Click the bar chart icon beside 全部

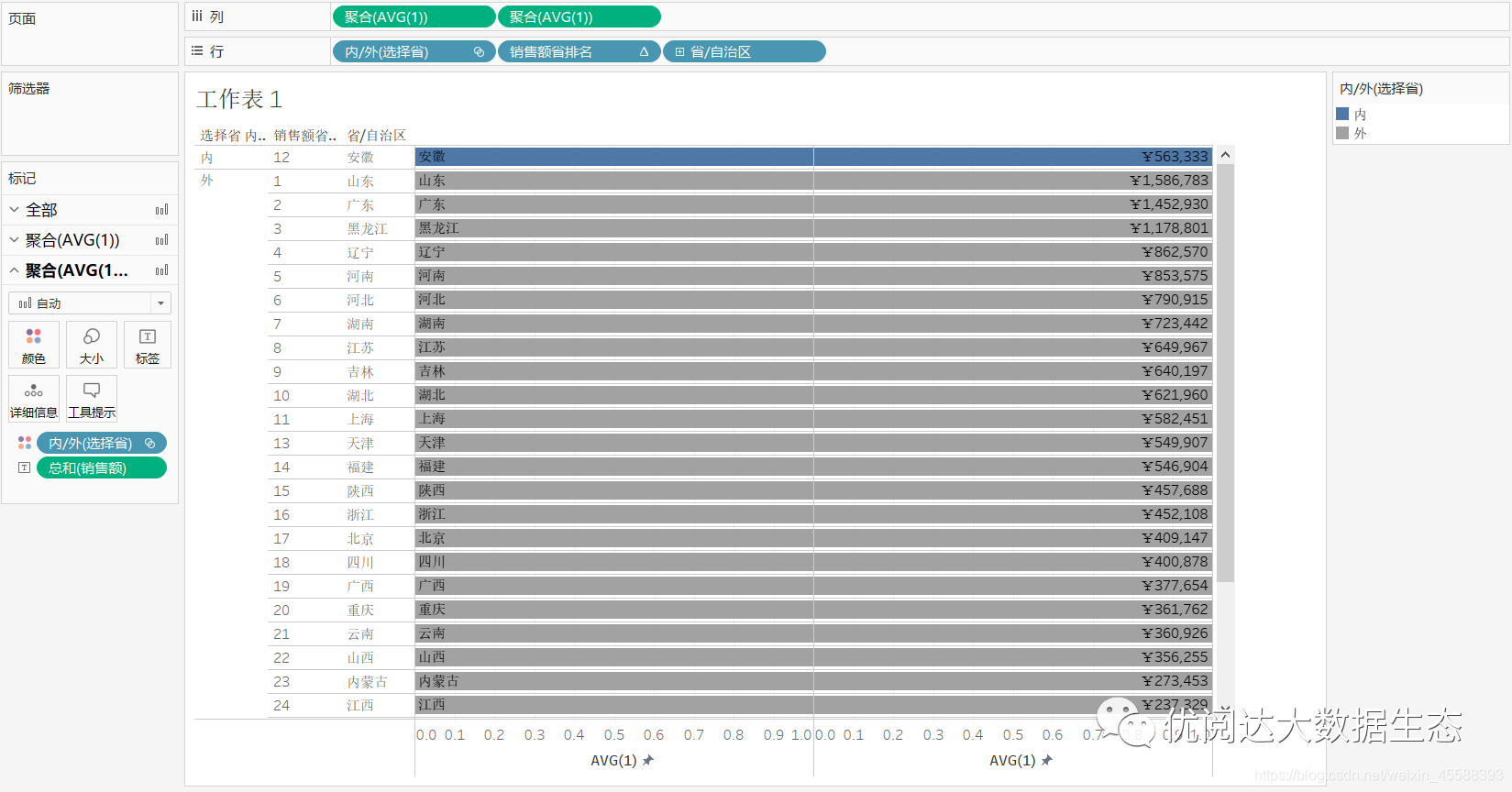pyautogui.click(x=162, y=210)
